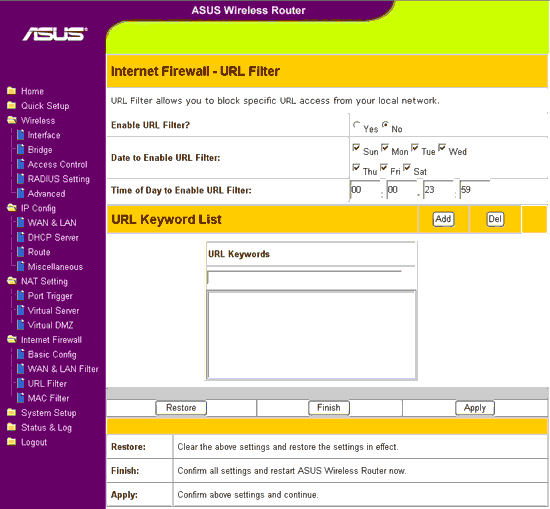
Task: Open the MAC Filter page link
Action: click(48, 398)
